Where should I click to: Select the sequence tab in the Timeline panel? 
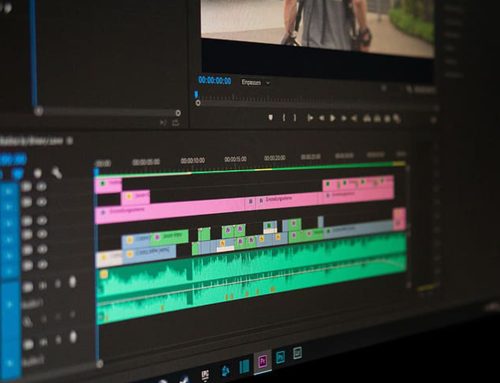pos(31,141)
